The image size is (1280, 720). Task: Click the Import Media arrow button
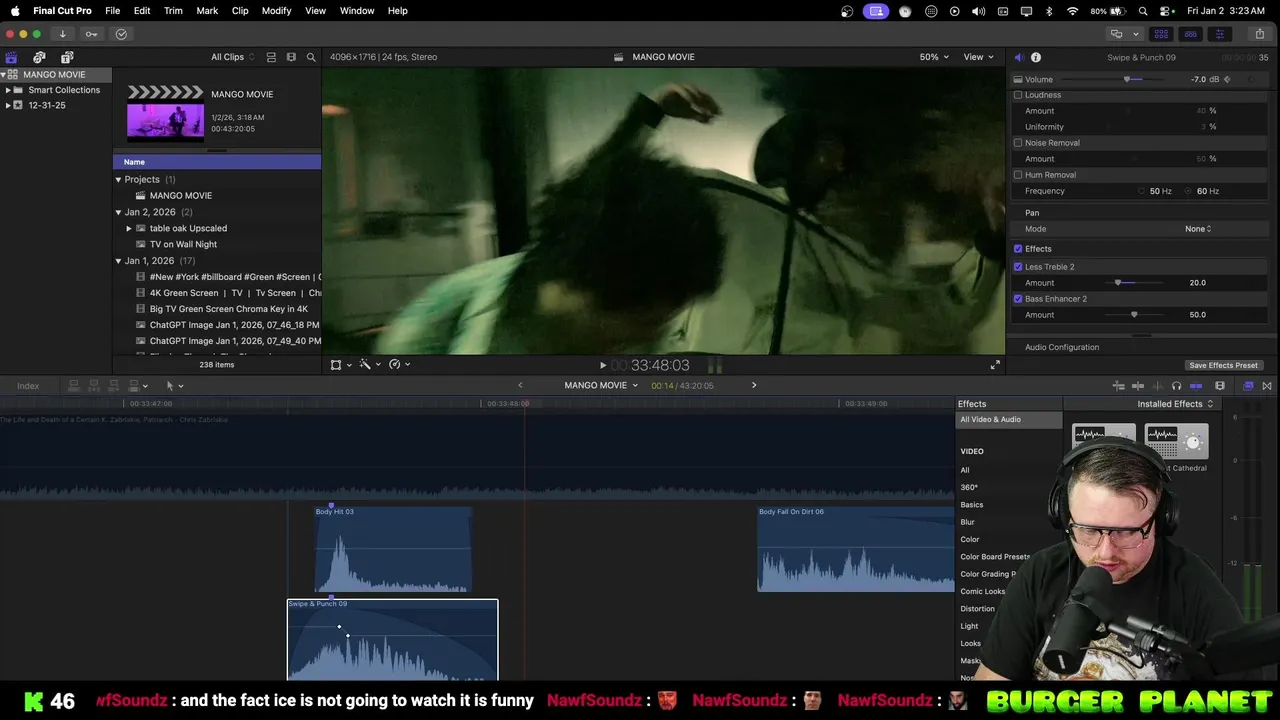click(62, 34)
